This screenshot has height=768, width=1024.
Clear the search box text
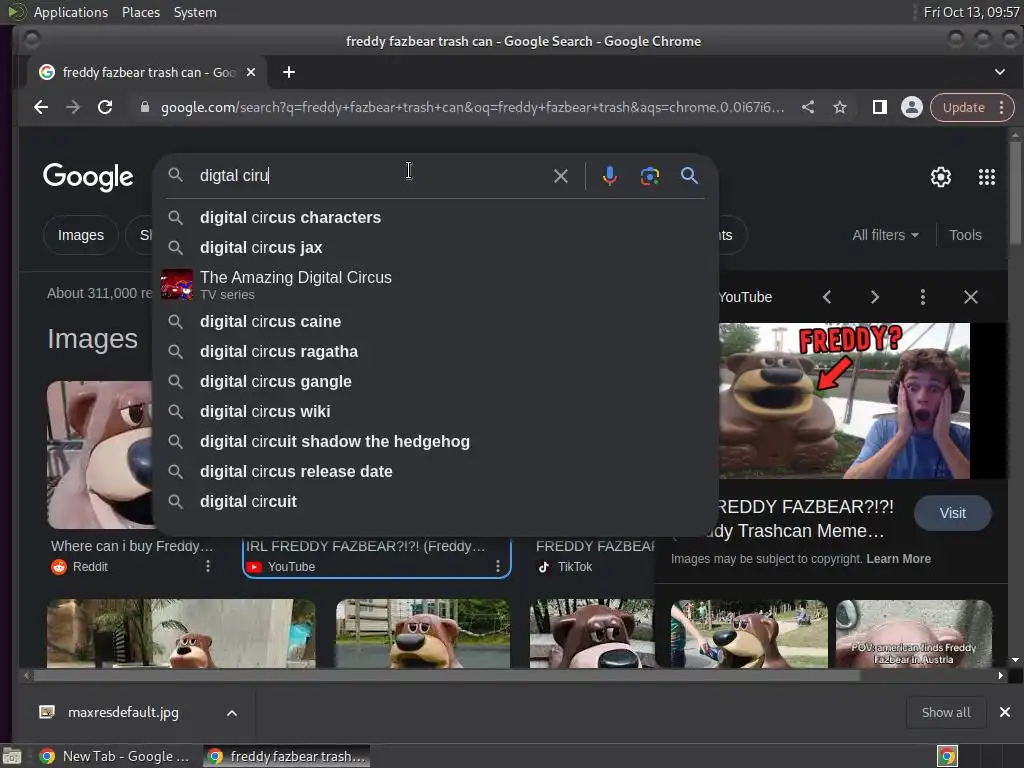click(x=560, y=176)
